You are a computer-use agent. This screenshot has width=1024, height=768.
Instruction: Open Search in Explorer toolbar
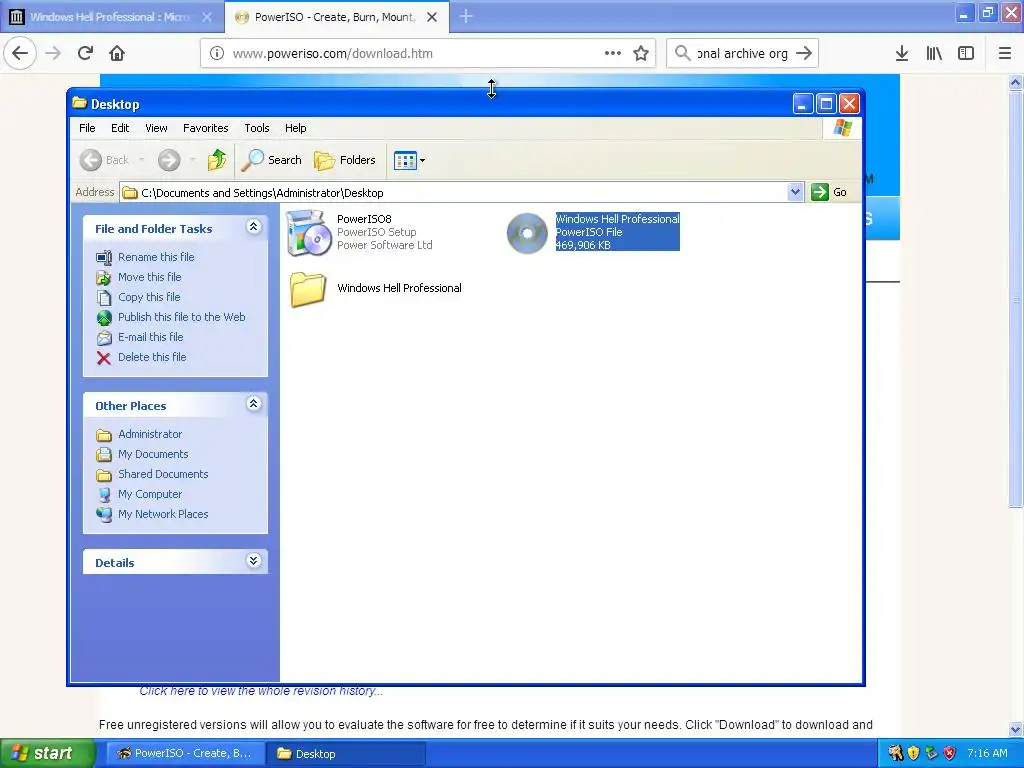(x=271, y=160)
